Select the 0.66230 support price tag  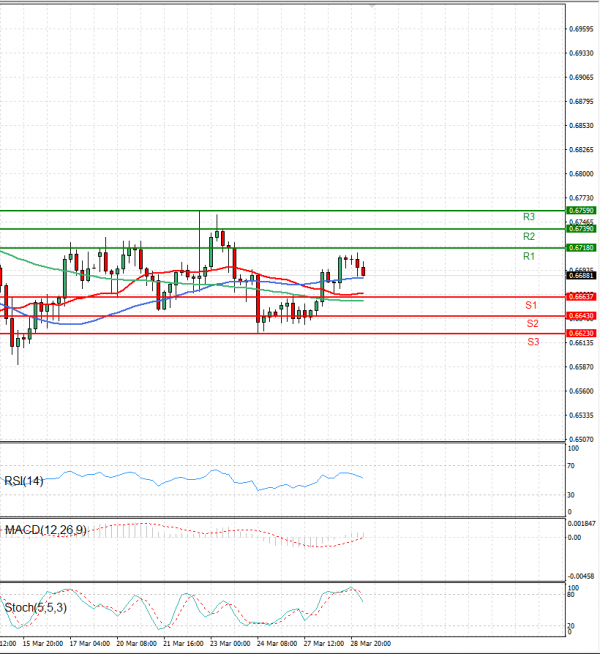pyautogui.click(x=581, y=333)
